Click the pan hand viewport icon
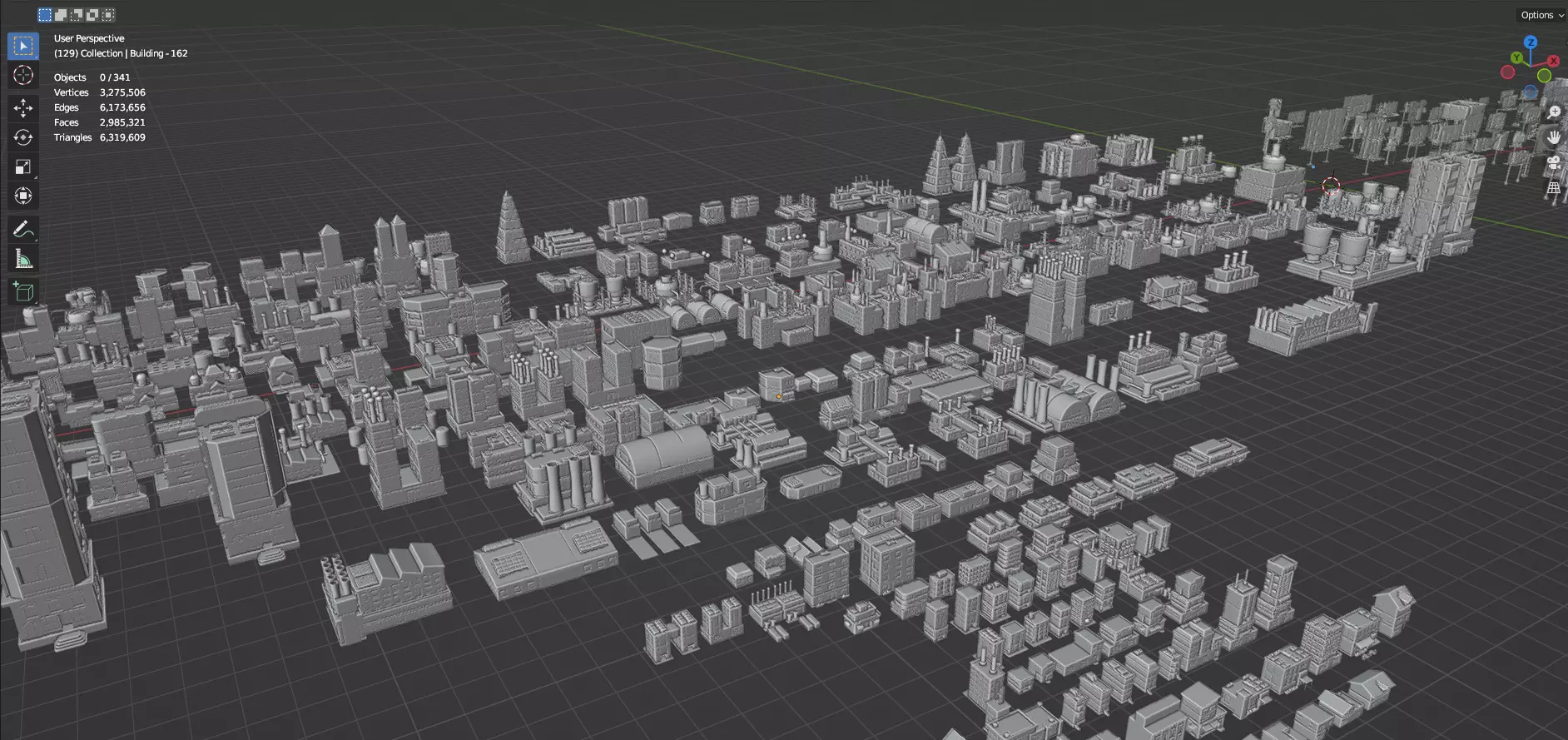This screenshot has height=740, width=1568. [x=1554, y=137]
